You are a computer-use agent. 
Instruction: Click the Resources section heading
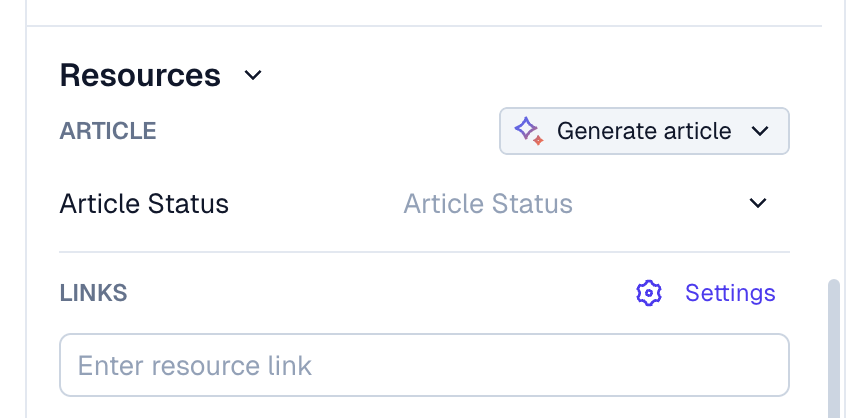point(140,75)
